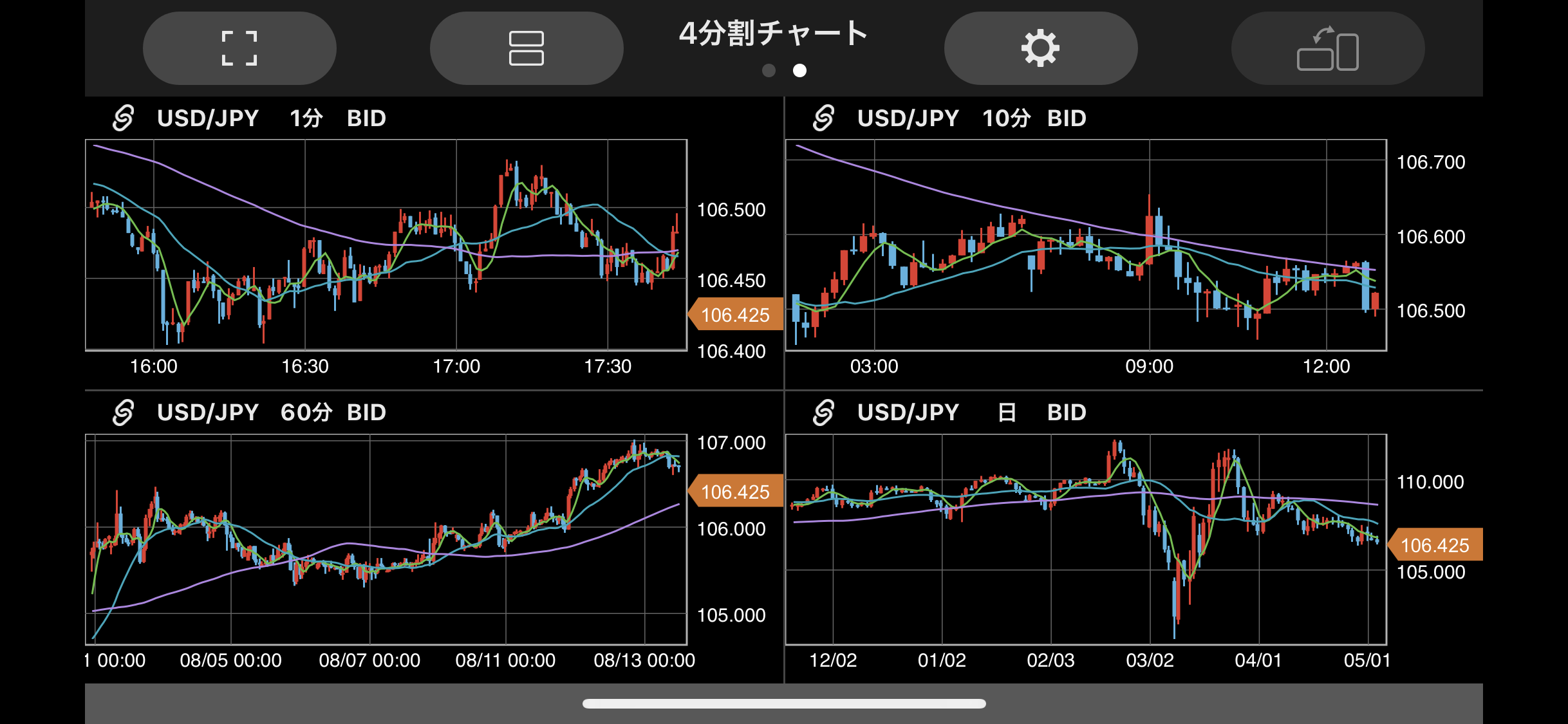Tap the fullscreen expand icon button
The width and height of the screenshot is (1568, 724).
[239, 48]
